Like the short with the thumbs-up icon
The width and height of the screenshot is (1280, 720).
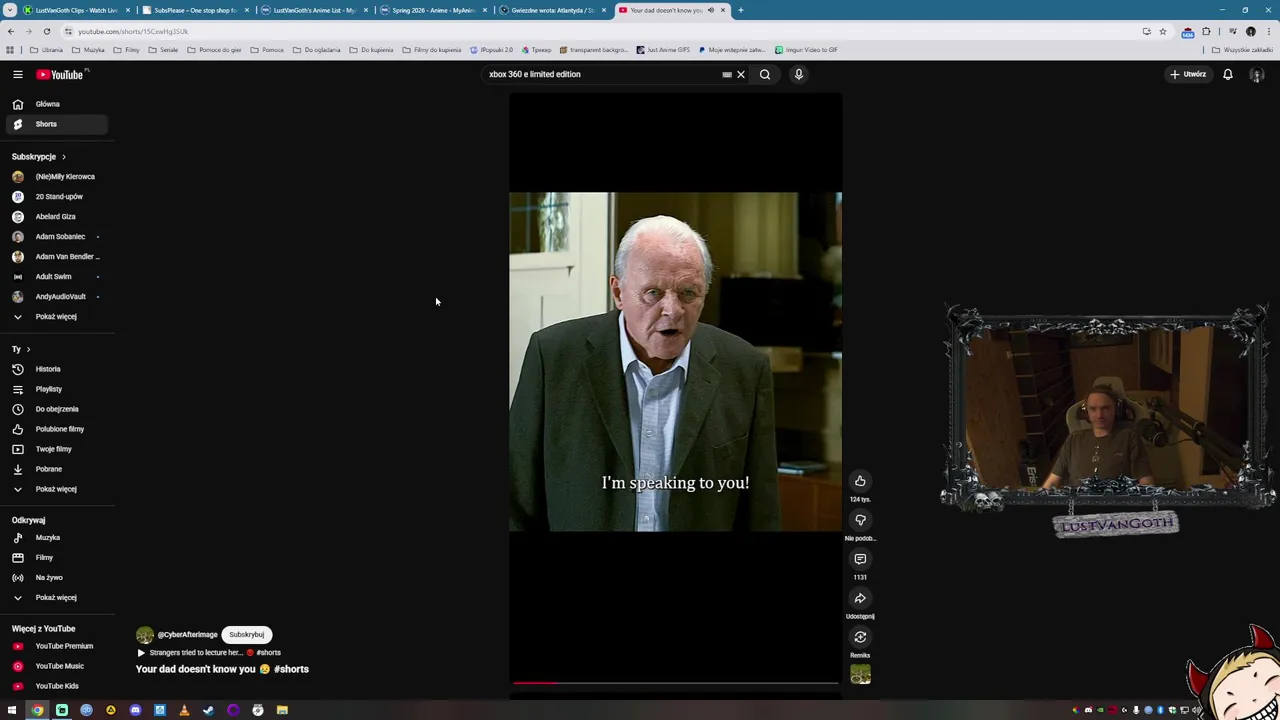point(860,481)
